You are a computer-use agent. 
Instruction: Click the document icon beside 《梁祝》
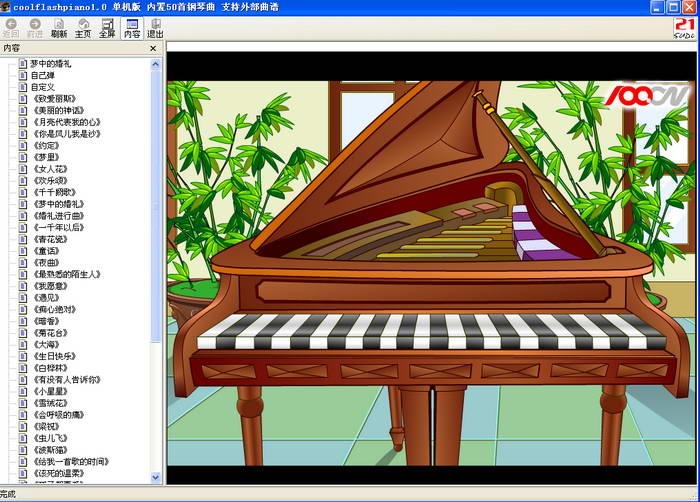click(x=22, y=426)
